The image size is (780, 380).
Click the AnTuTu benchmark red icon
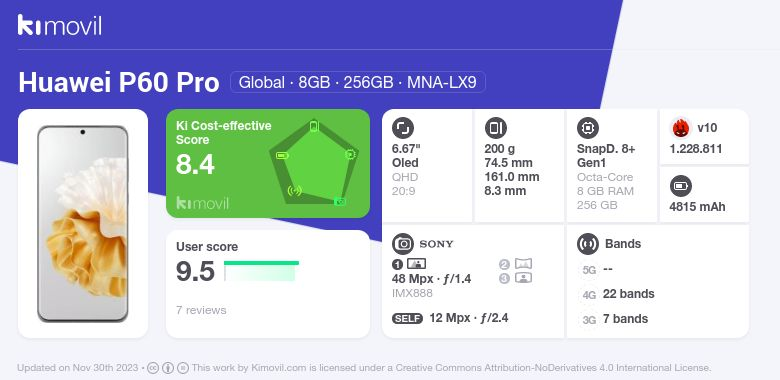681,128
